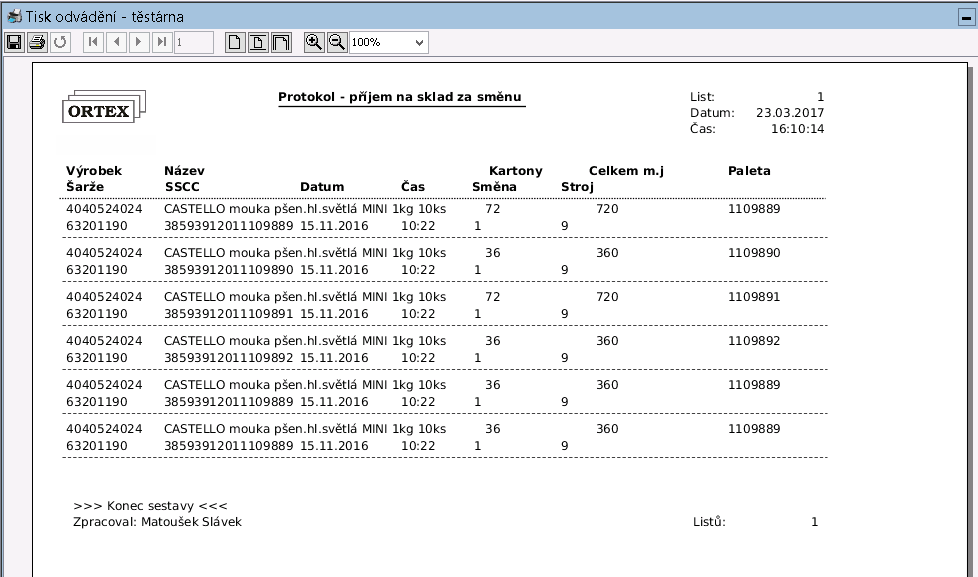Select the page view icon with text lines
Image resolution: width=978 pixels, height=577 pixels.
click(258, 42)
